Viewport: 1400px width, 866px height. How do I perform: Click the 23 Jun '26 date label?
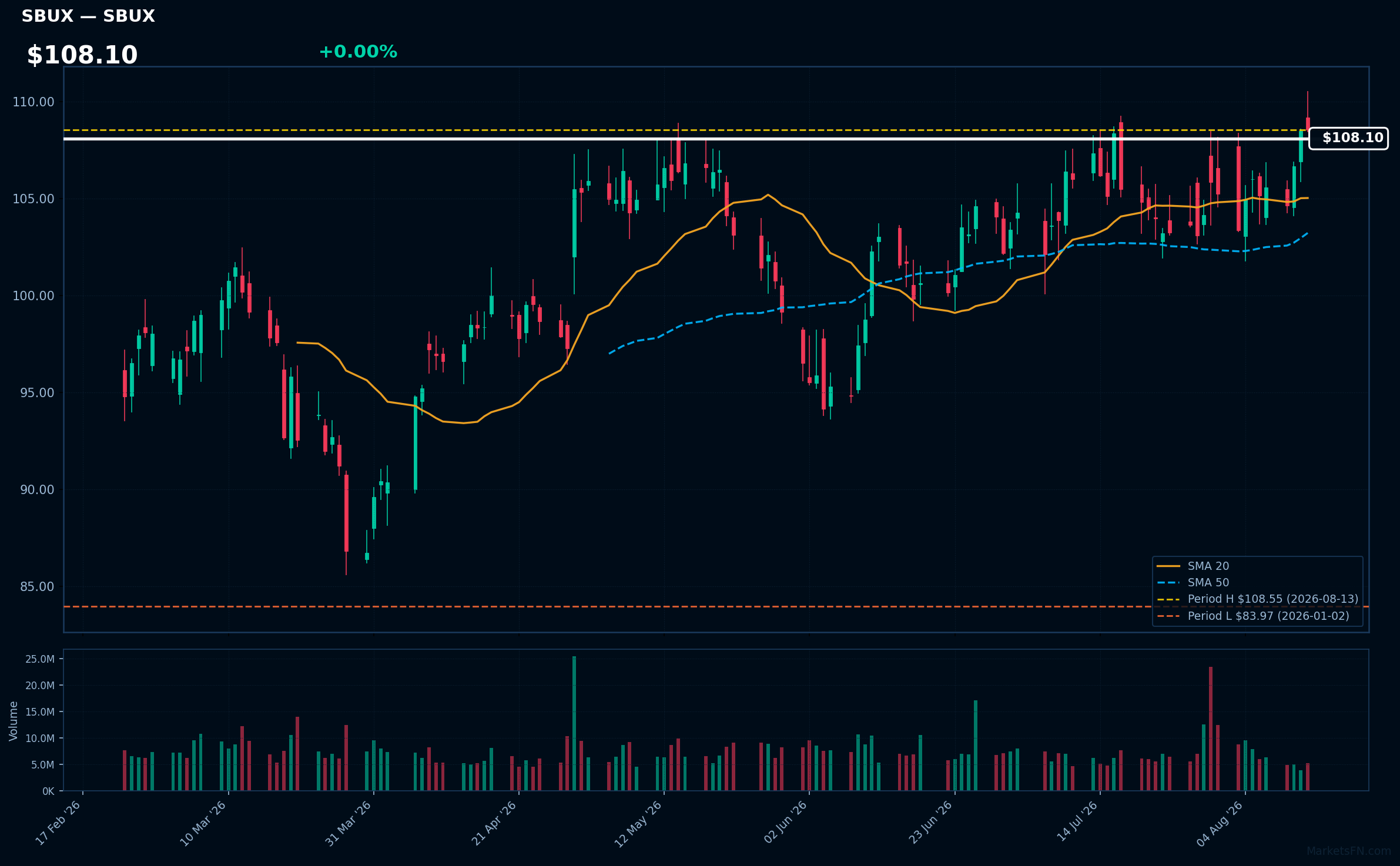click(930, 823)
